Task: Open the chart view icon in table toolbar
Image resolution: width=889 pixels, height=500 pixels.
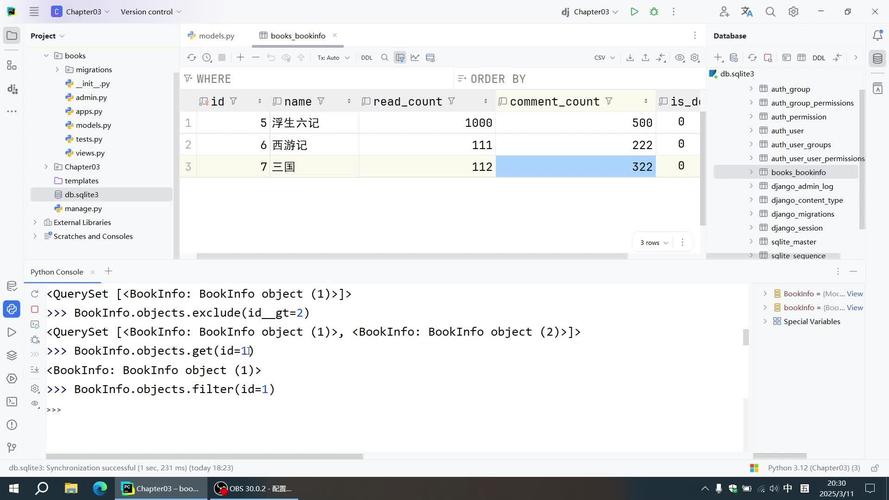Action: 415,58
